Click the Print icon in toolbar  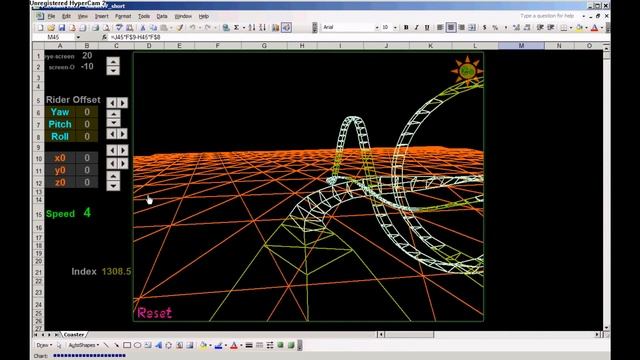click(96, 27)
